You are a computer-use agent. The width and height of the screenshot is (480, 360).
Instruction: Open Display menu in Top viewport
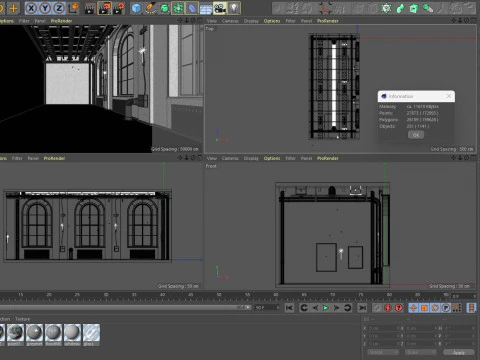[x=251, y=21]
